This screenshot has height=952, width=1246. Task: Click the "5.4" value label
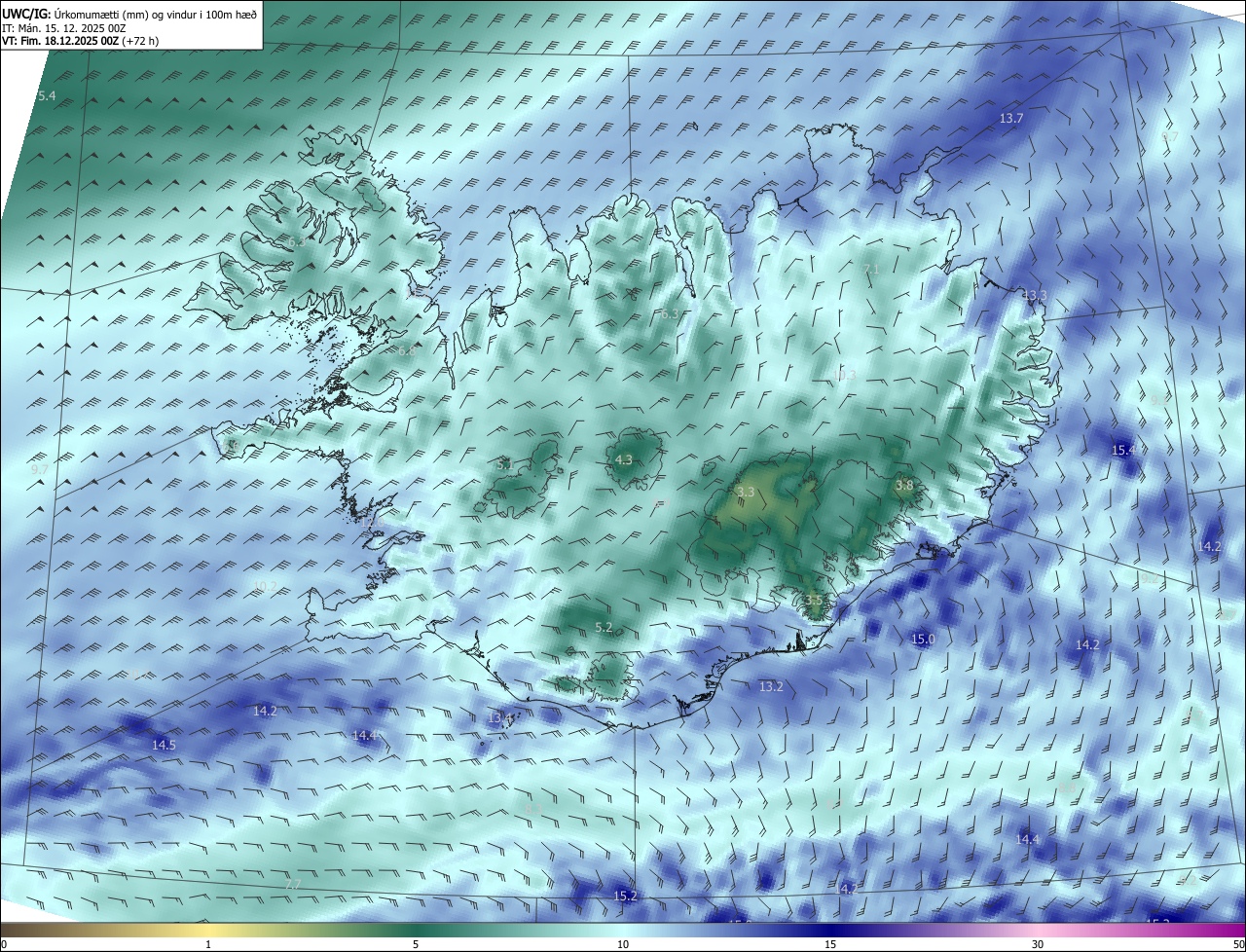[47, 95]
